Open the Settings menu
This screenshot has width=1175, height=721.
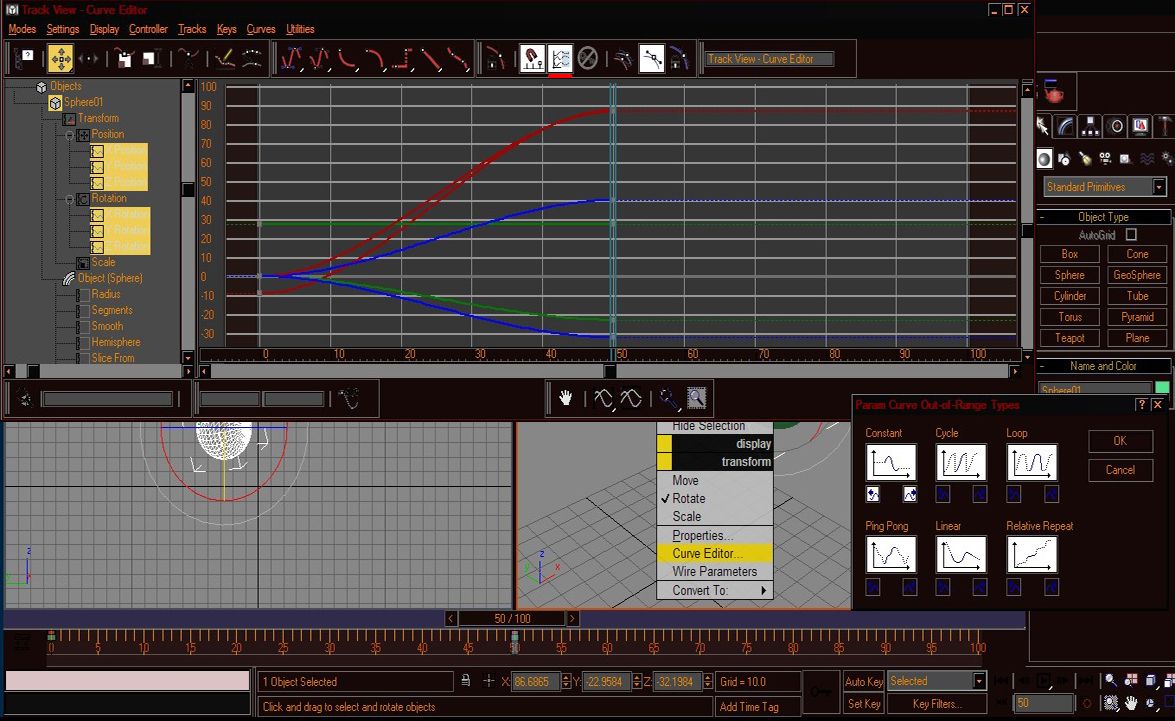click(62, 28)
